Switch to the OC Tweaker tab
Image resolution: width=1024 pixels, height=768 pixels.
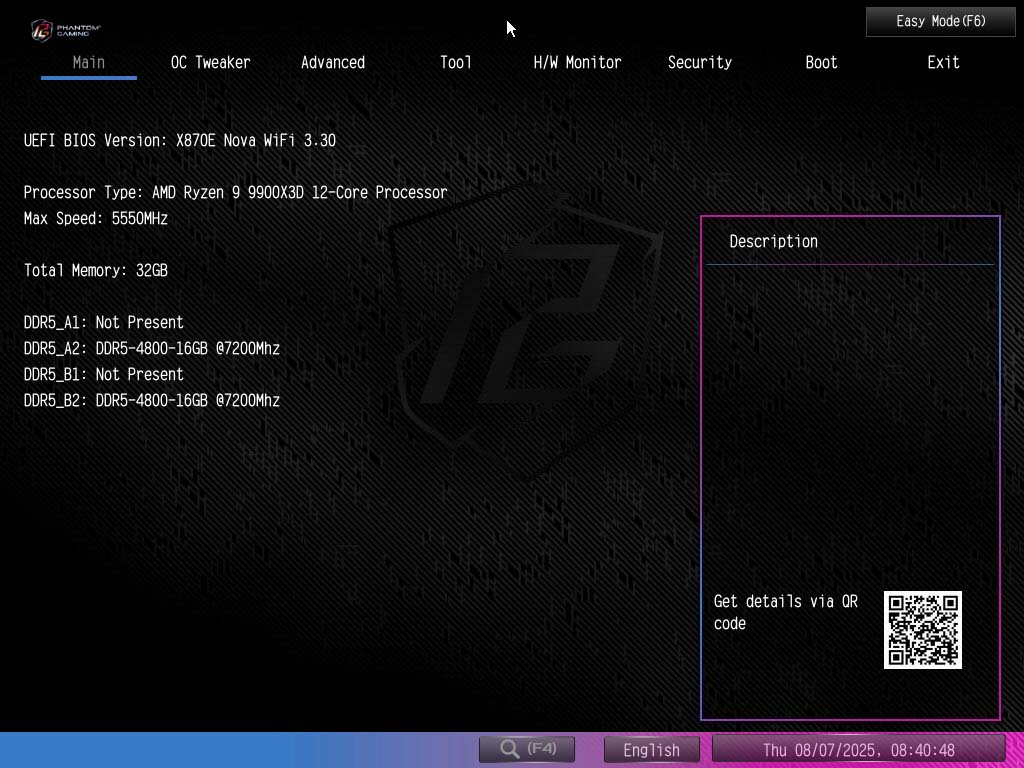(x=210, y=62)
